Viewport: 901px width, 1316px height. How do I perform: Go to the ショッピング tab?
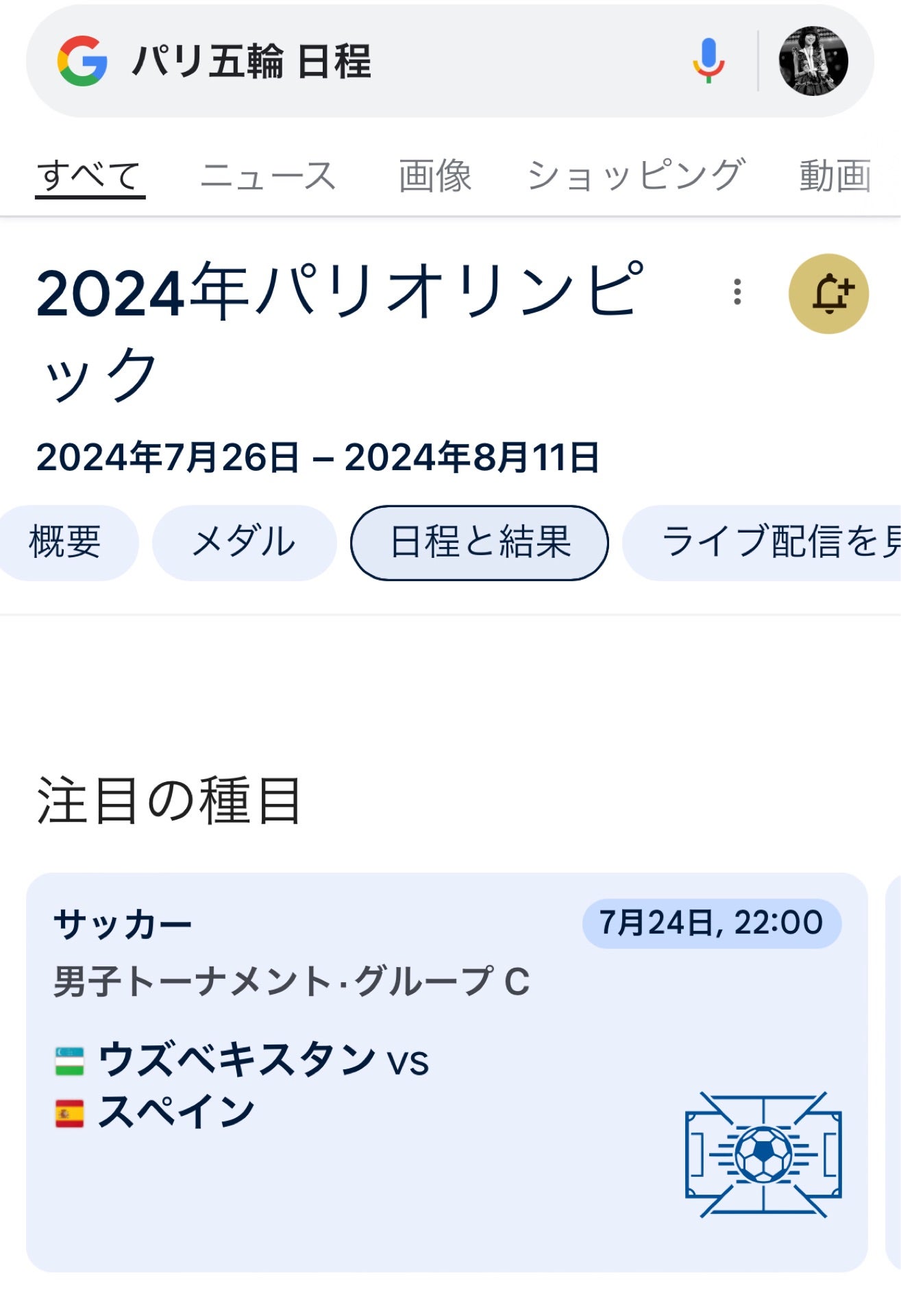(635, 175)
